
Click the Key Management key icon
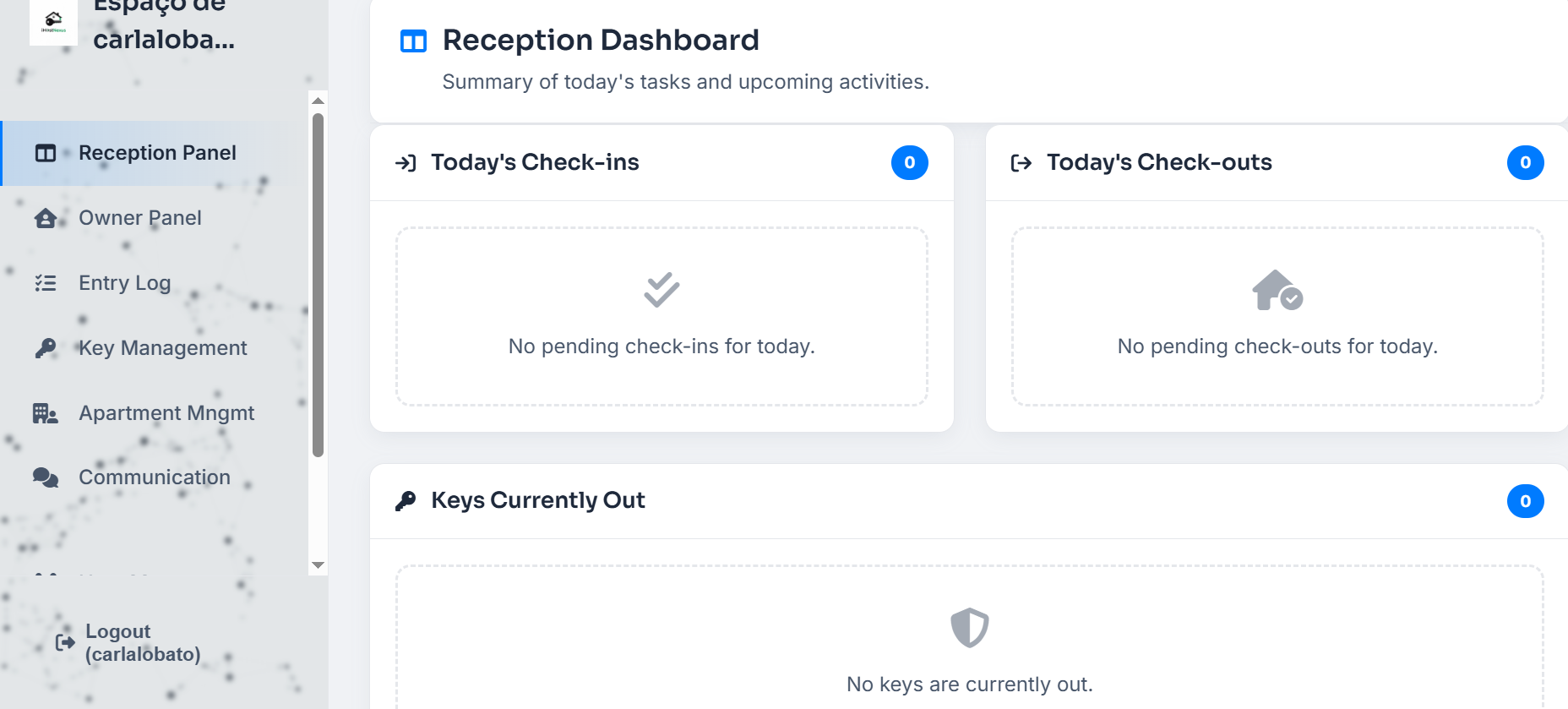(46, 348)
